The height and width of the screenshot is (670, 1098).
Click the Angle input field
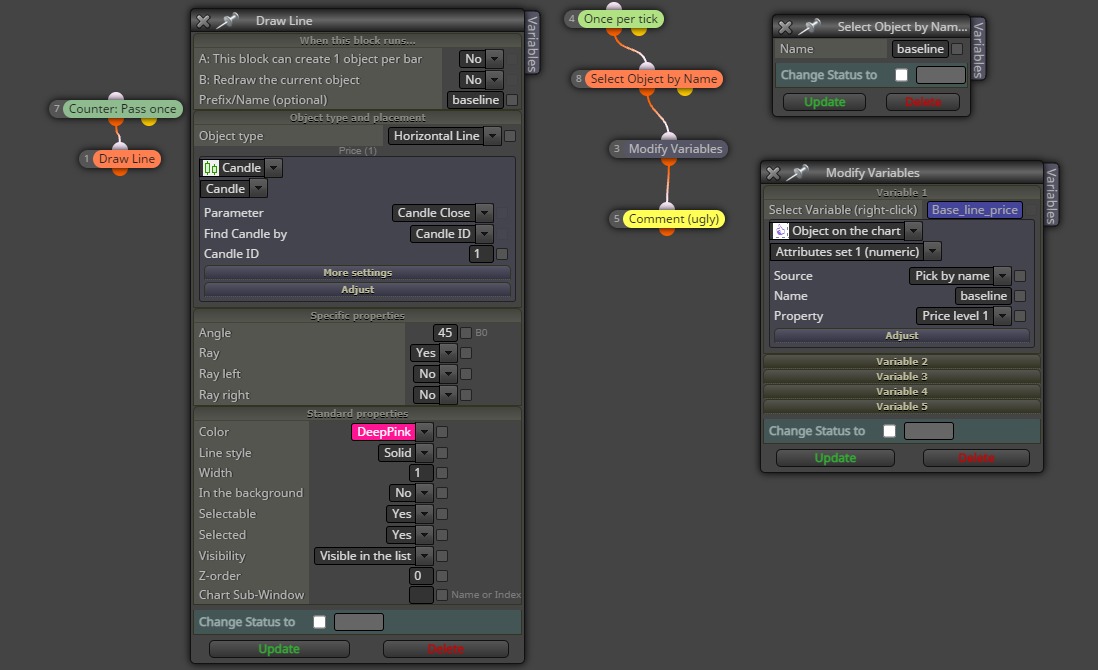coord(445,333)
